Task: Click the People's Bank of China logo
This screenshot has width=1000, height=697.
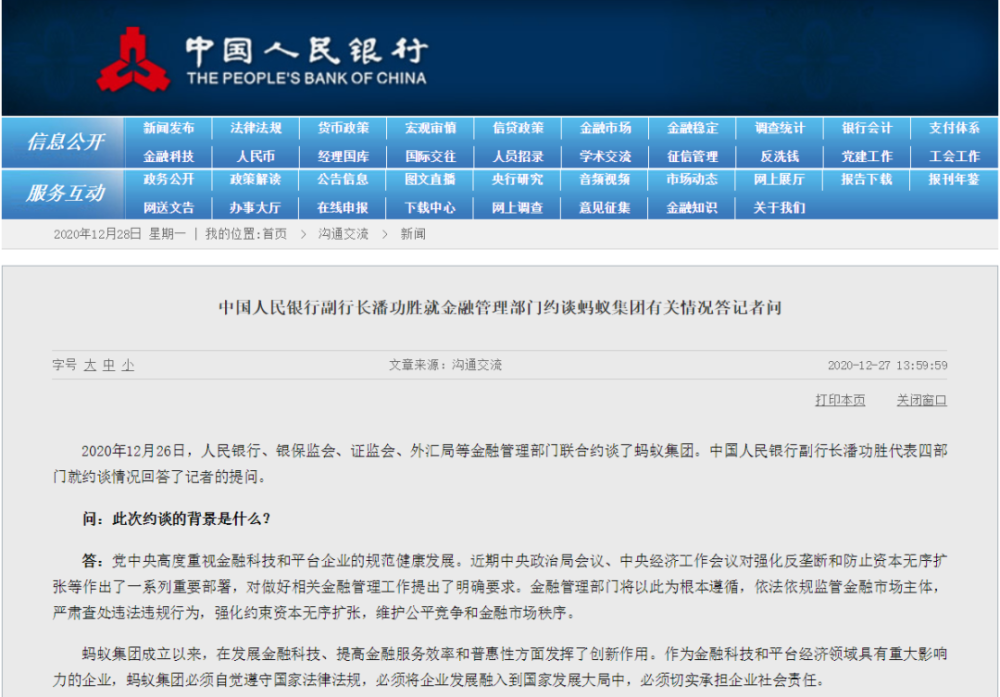Action: pyautogui.click(x=261, y=61)
